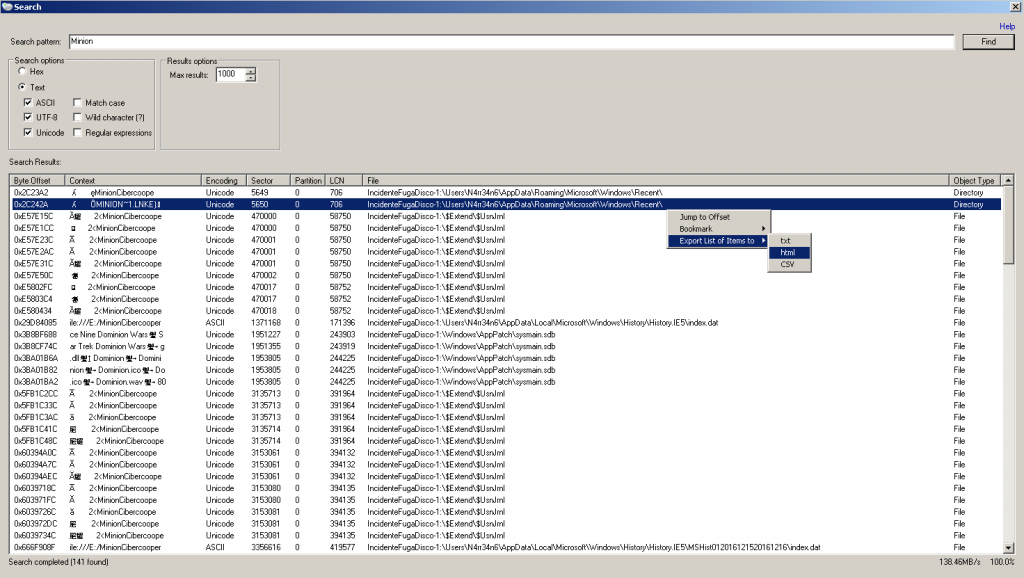Image resolution: width=1024 pixels, height=578 pixels.
Task: Sort results by the Object Type column
Action: [973, 181]
